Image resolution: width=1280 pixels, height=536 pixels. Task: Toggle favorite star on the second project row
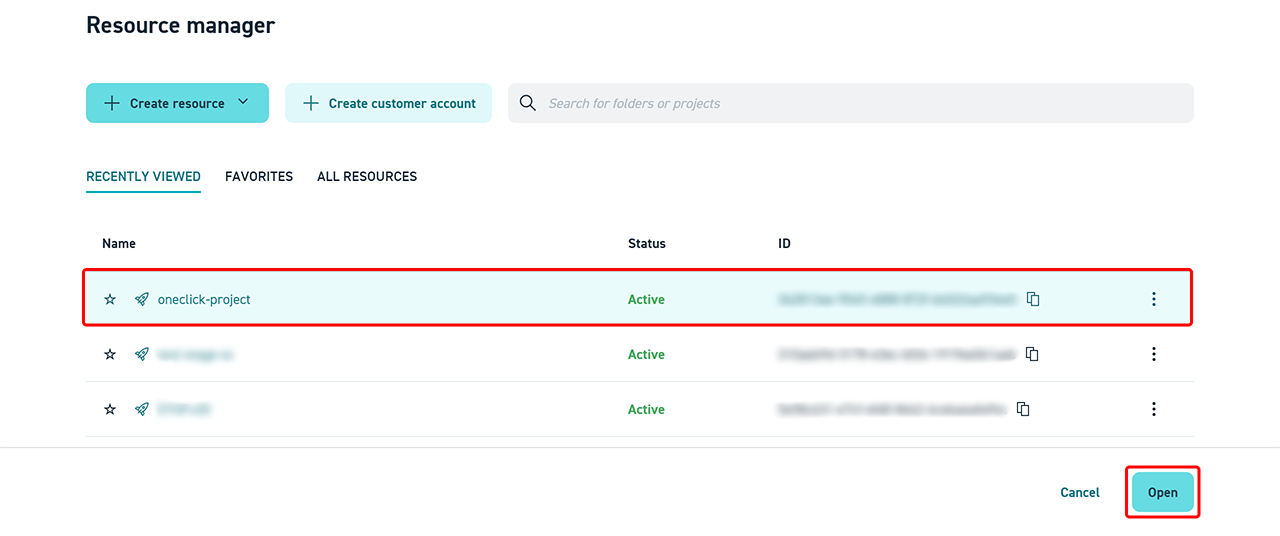coord(110,354)
